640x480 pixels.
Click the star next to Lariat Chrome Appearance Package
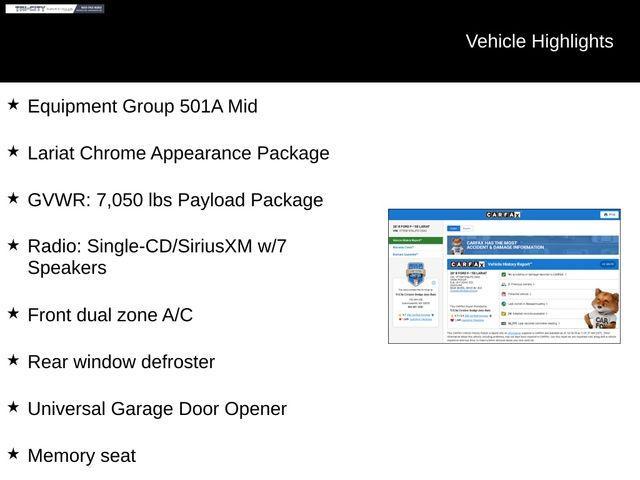tap(13, 151)
